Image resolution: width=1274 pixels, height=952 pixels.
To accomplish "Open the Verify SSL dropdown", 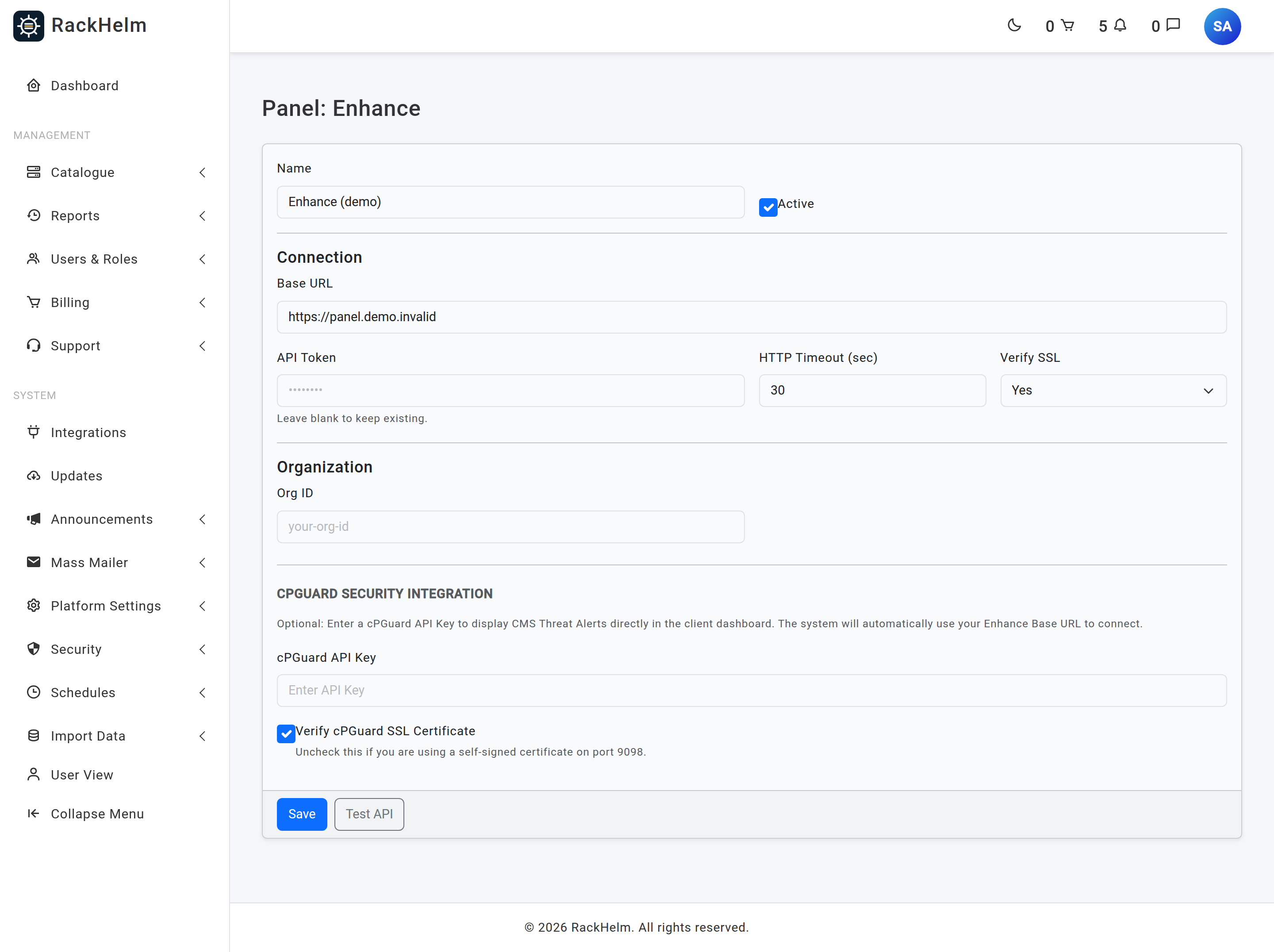I will [x=1113, y=391].
